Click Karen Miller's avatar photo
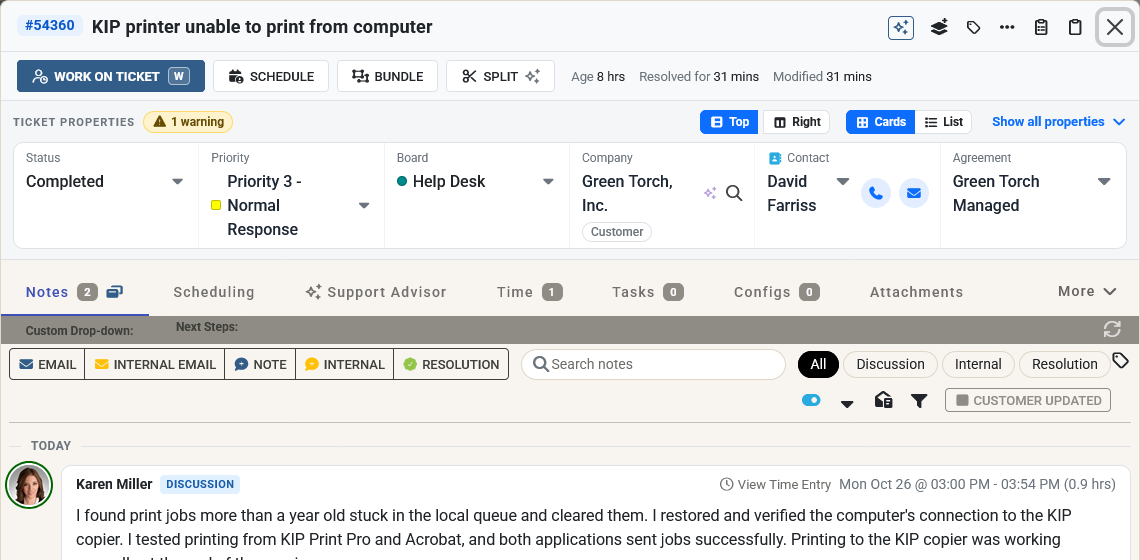The image size is (1140, 560). 29,484
